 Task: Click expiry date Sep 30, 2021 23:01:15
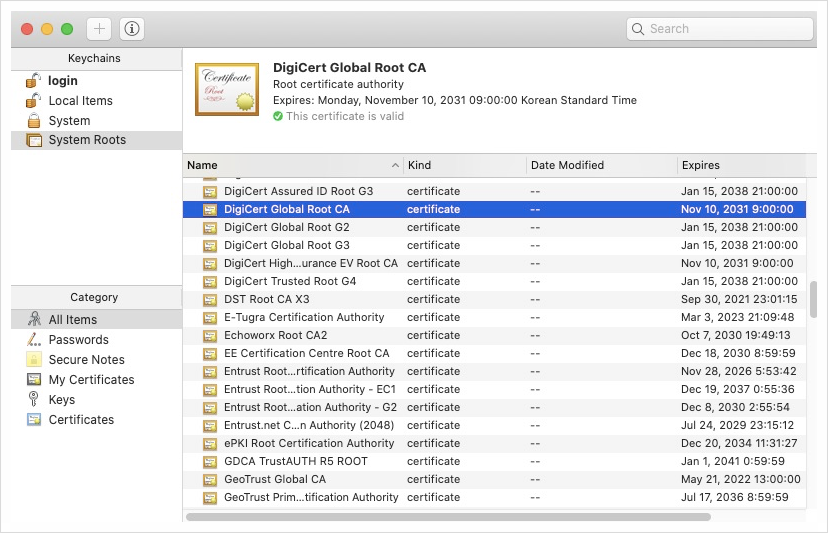tap(739, 300)
